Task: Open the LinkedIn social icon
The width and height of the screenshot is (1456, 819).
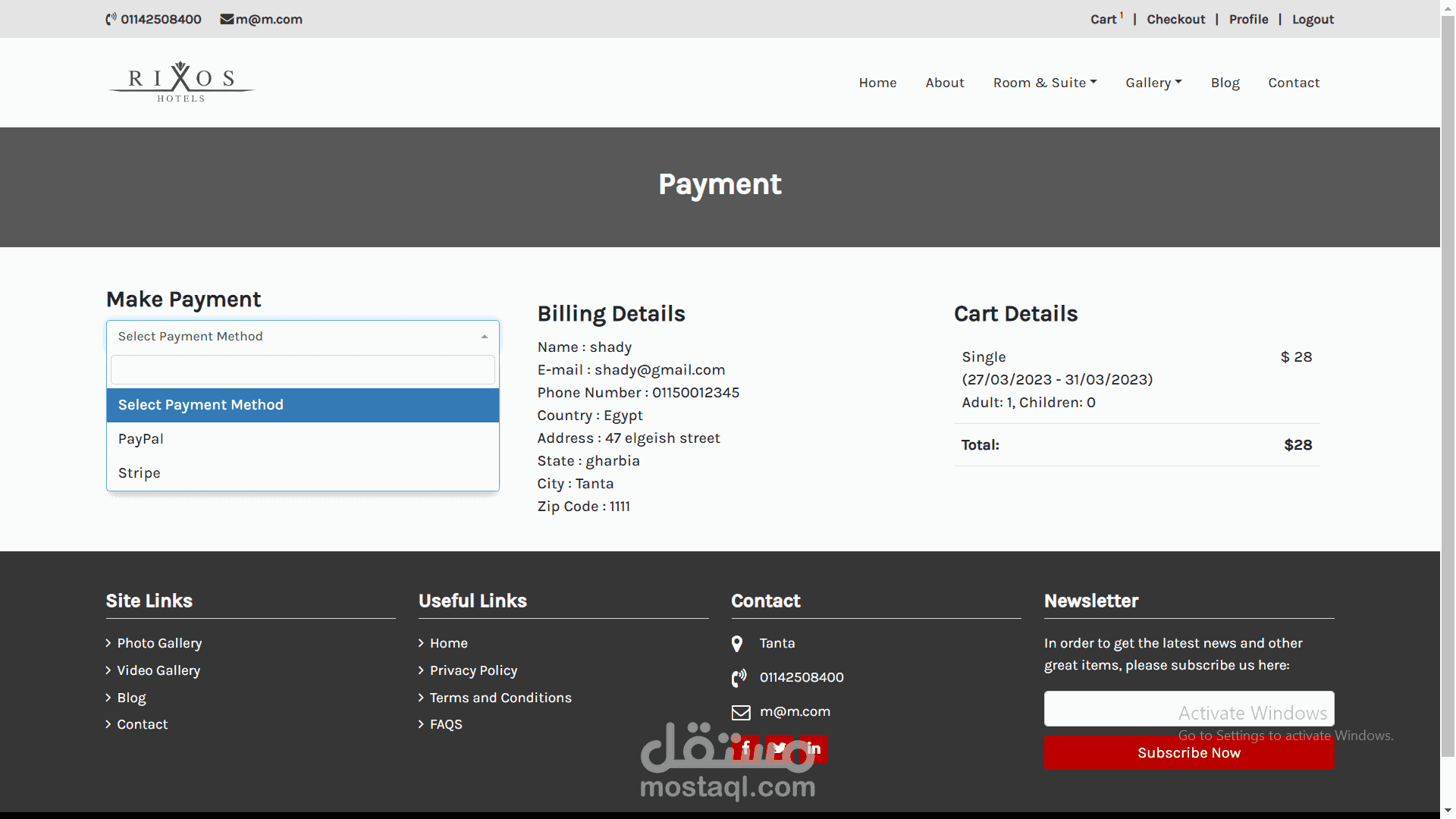Action: [x=814, y=748]
